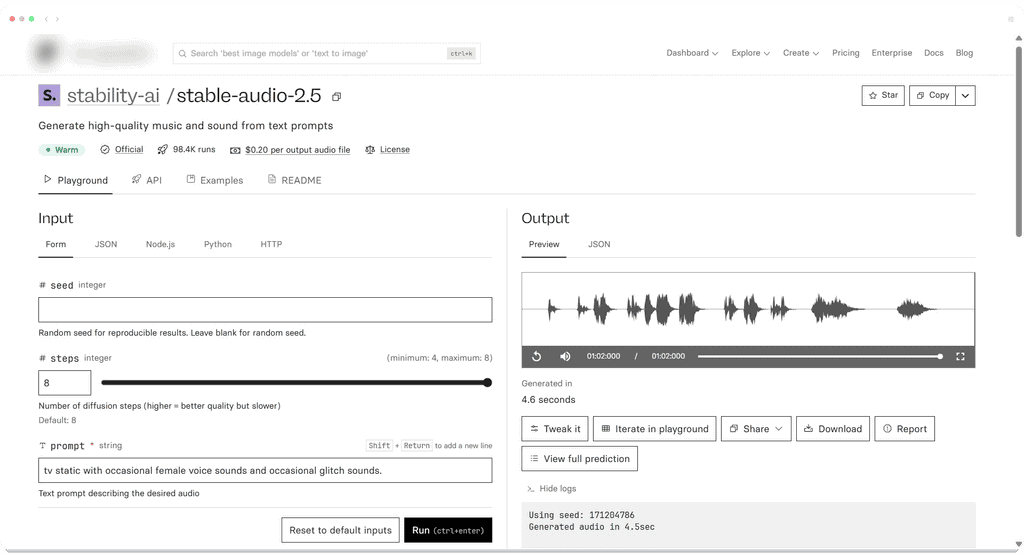
Task: Open the README tab
Action: 295,180
